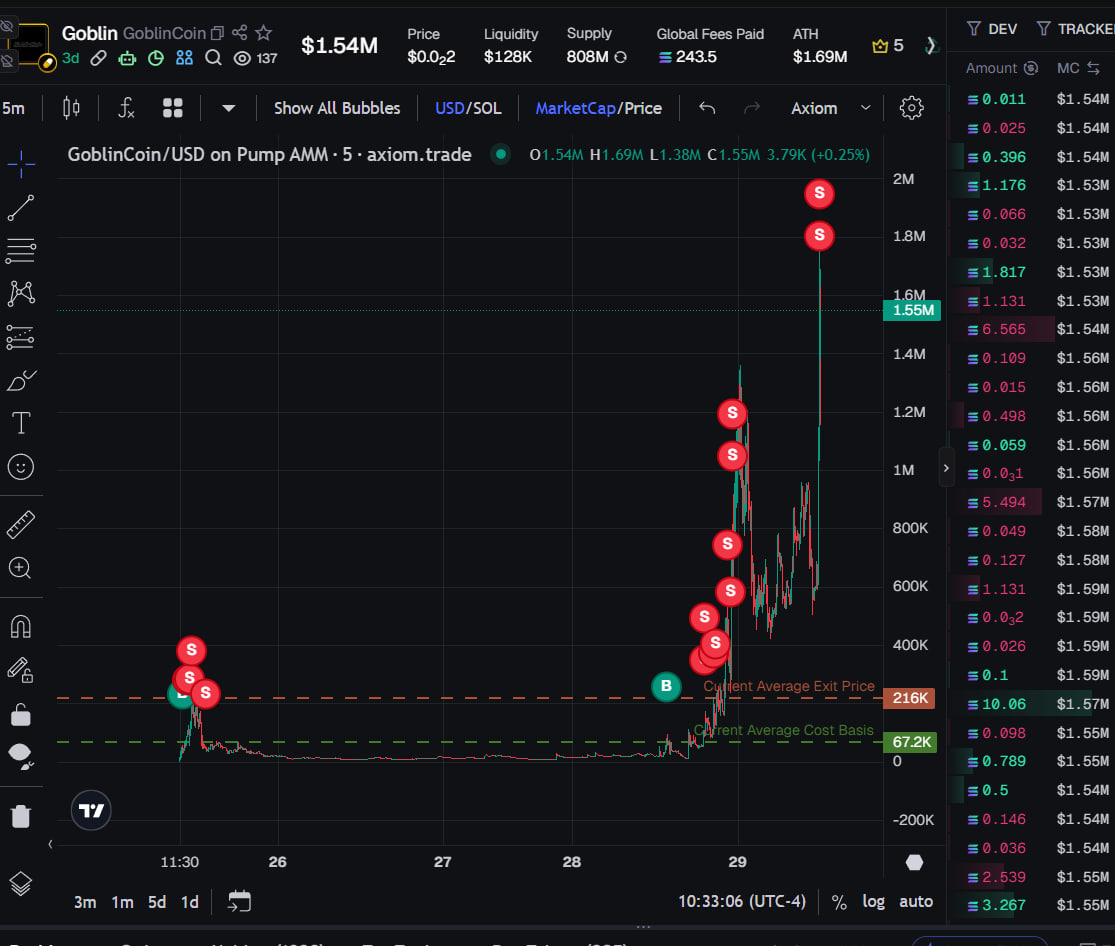Viewport: 1115px width, 946px height.
Task: Filter trades by DEV
Action: [992, 29]
